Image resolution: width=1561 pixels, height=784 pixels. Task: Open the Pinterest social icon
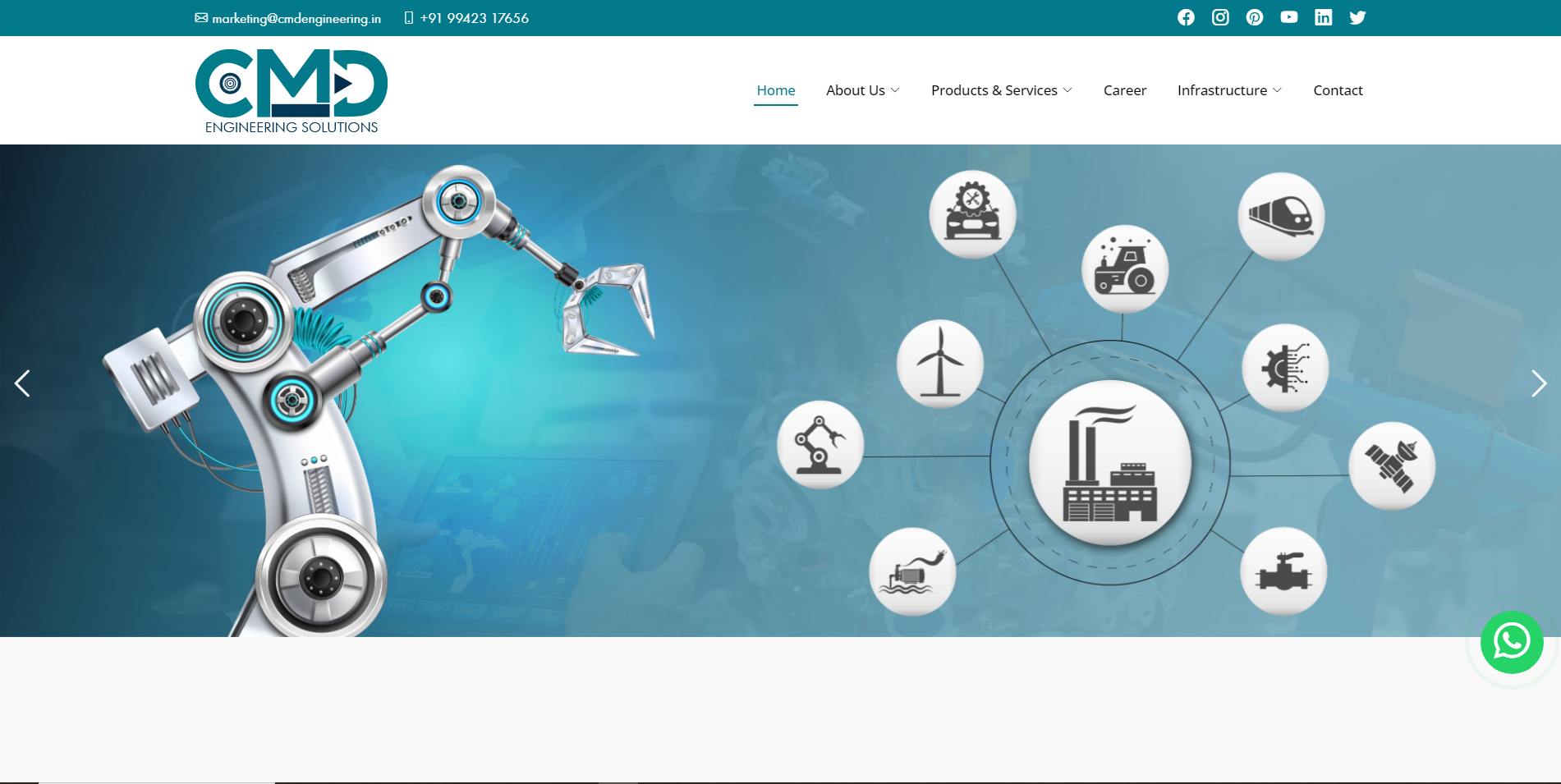(x=1255, y=17)
